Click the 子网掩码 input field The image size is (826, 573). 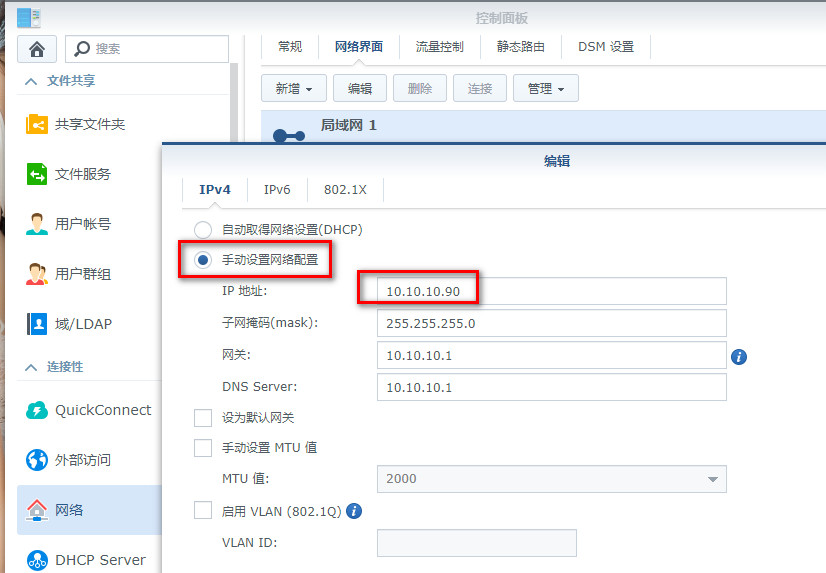(552, 323)
